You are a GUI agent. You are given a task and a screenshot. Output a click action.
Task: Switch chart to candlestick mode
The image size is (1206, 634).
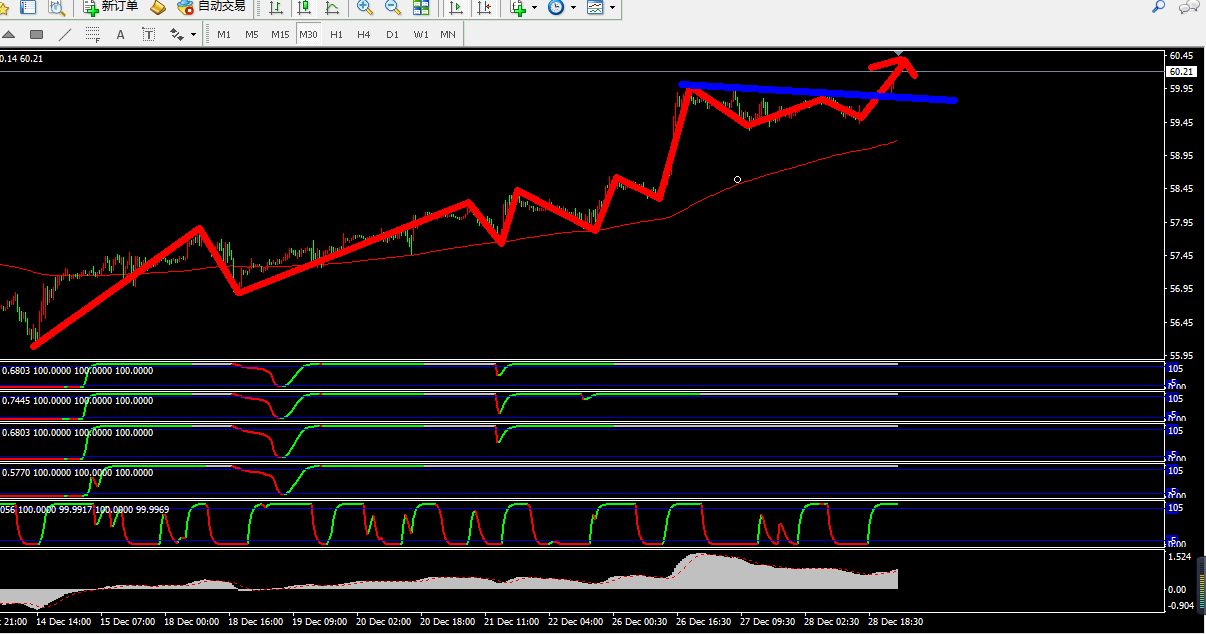click(304, 8)
